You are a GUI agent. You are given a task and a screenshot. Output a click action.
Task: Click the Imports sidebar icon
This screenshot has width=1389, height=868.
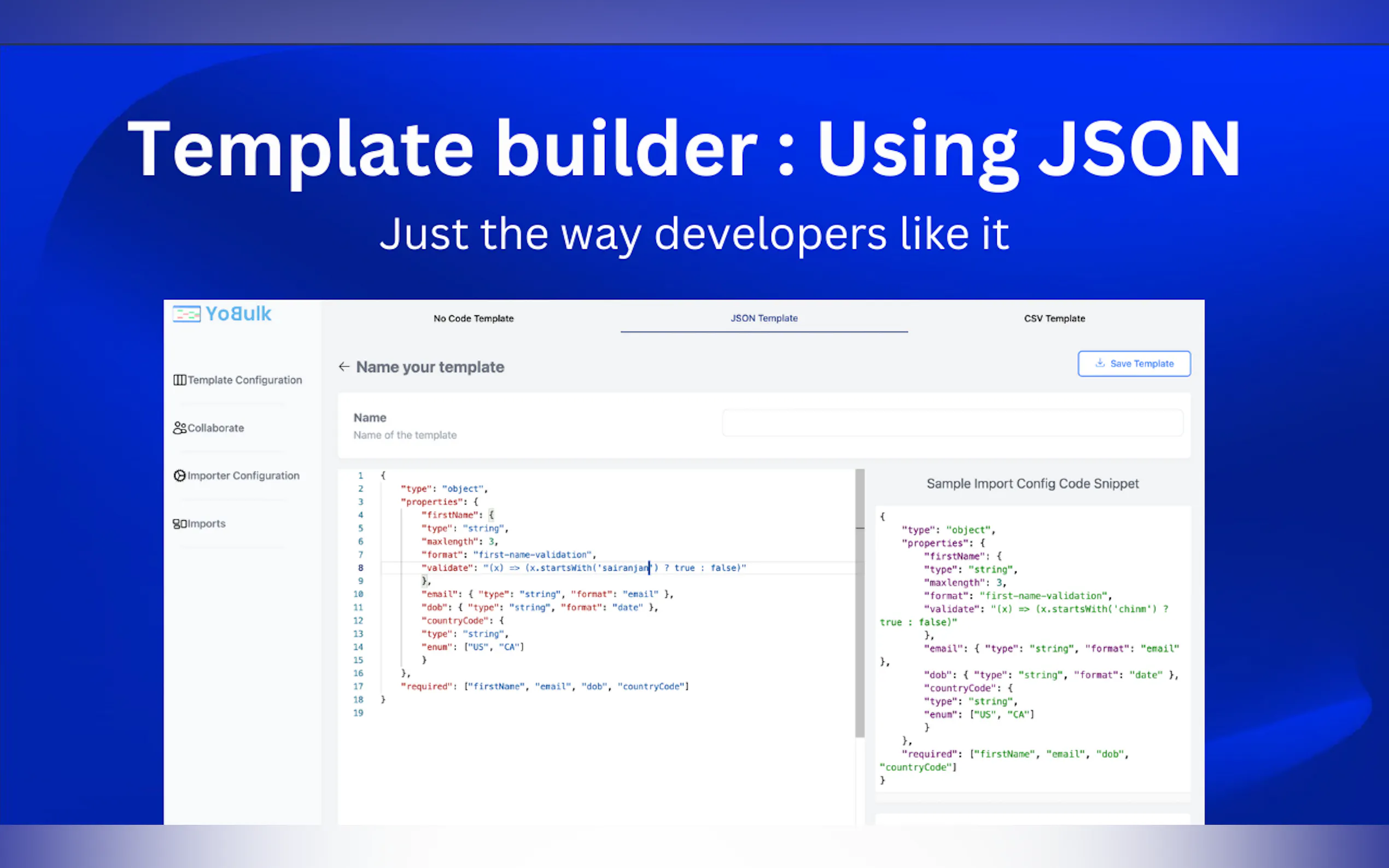pyautogui.click(x=179, y=524)
